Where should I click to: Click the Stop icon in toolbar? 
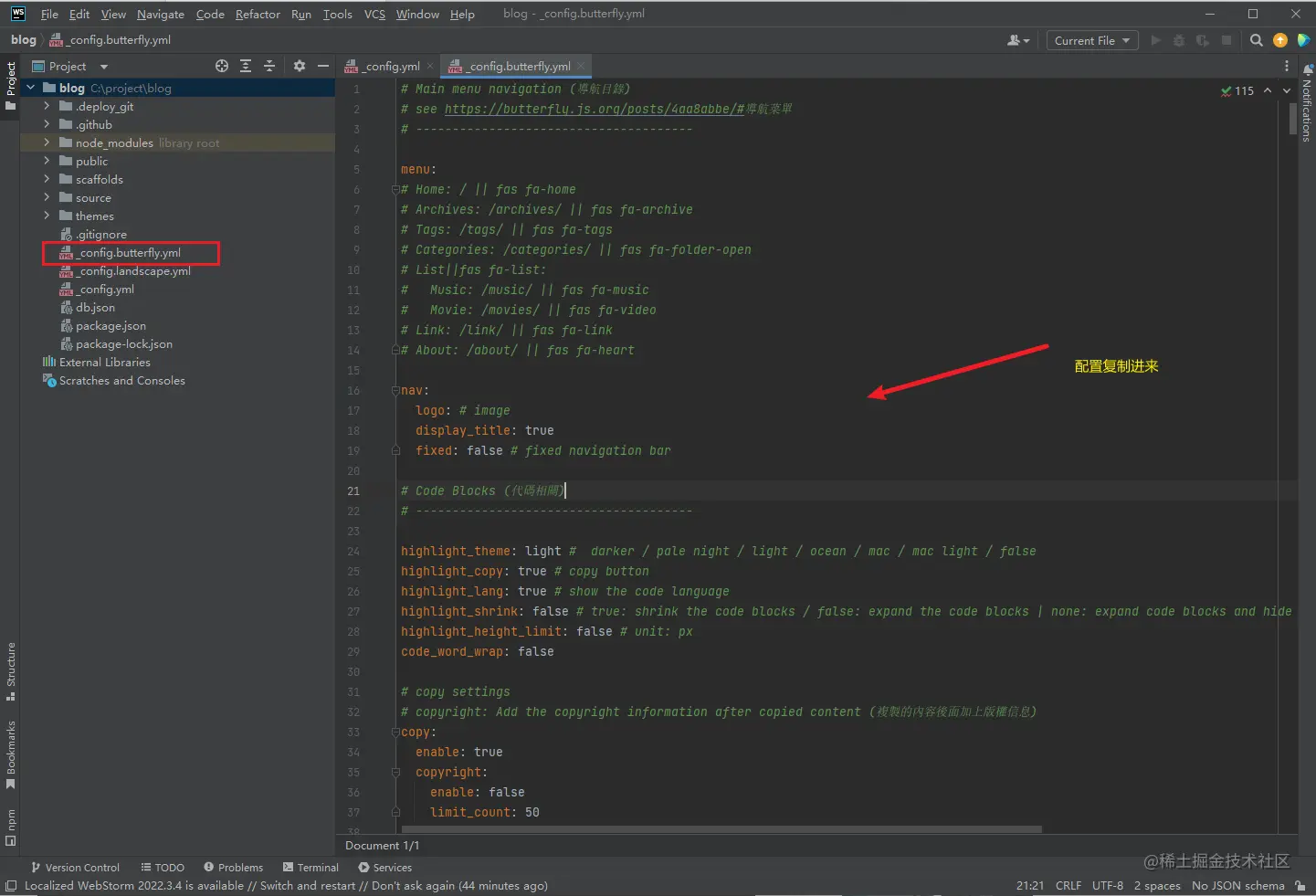[x=1227, y=40]
